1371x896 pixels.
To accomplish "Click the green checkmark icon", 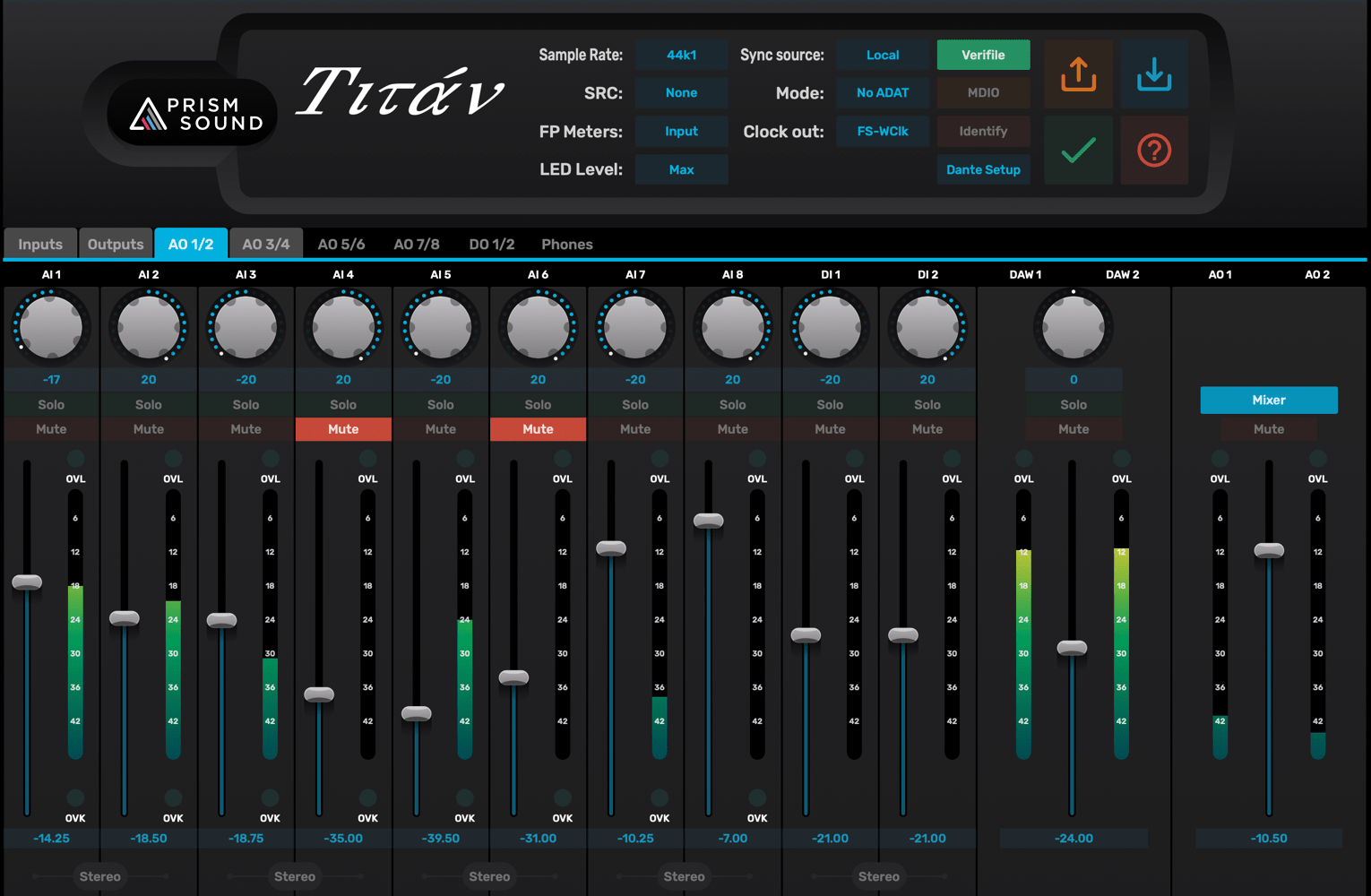I will pos(1078,151).
